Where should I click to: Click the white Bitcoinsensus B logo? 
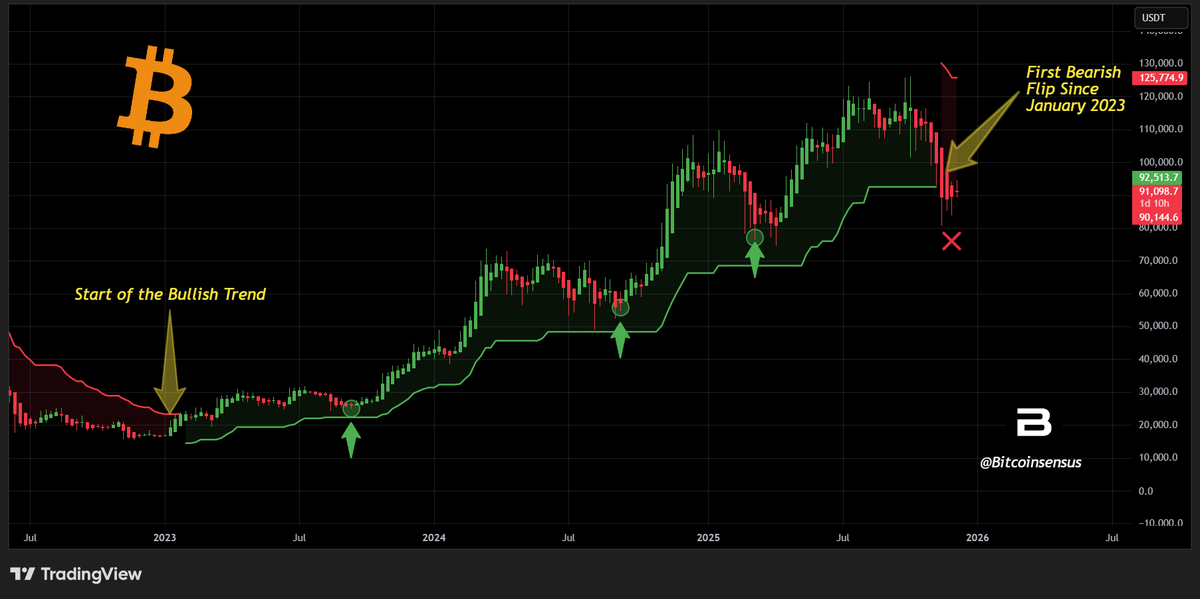[1033, 423]
